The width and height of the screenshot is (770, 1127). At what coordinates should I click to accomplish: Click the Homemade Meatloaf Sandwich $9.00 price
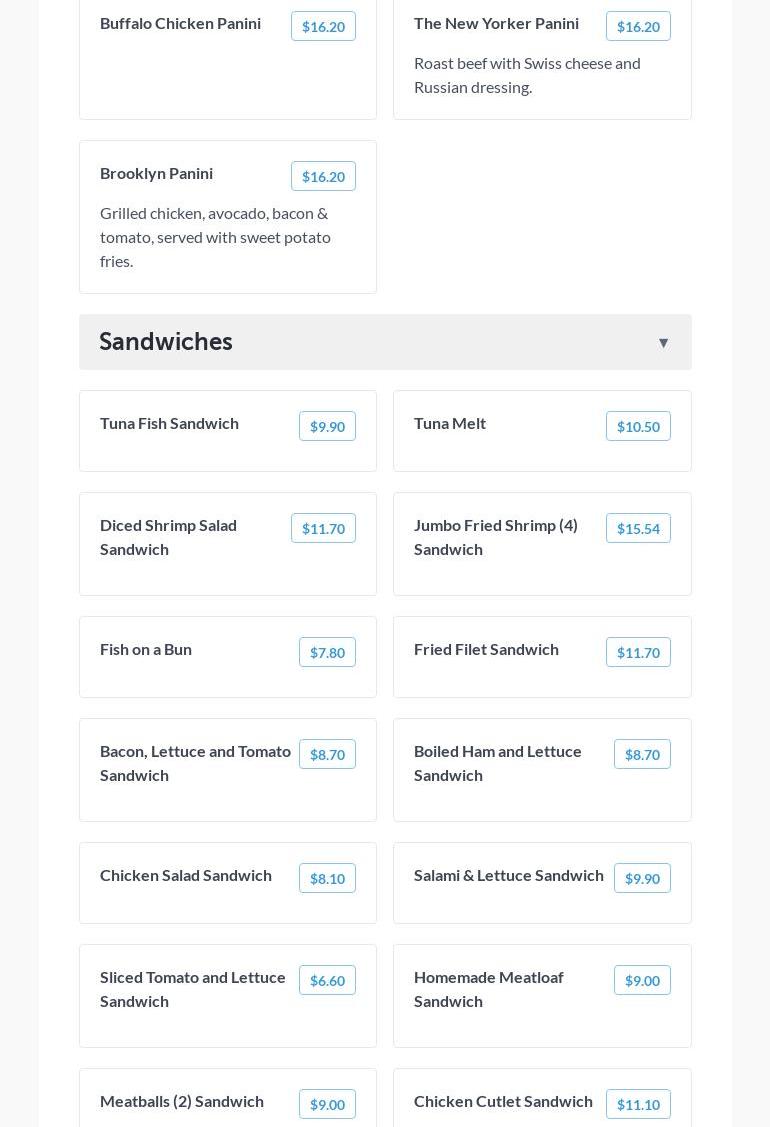pyautogui.click(x=642, y=981)
